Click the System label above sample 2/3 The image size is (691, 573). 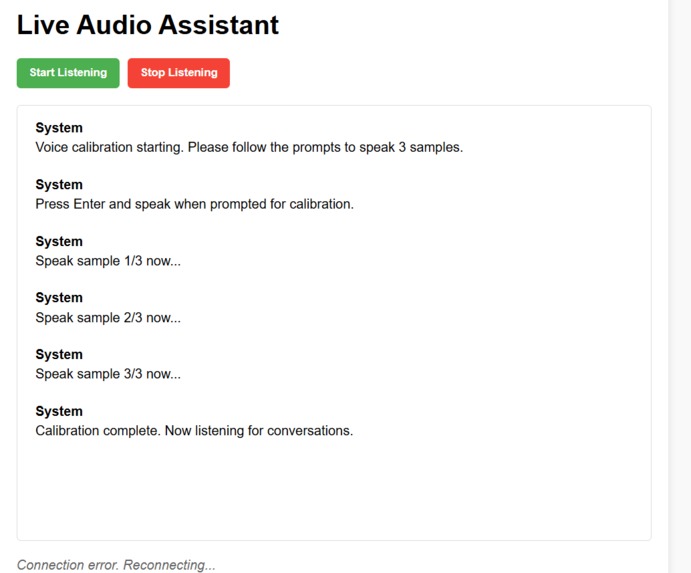click(59, 298)
